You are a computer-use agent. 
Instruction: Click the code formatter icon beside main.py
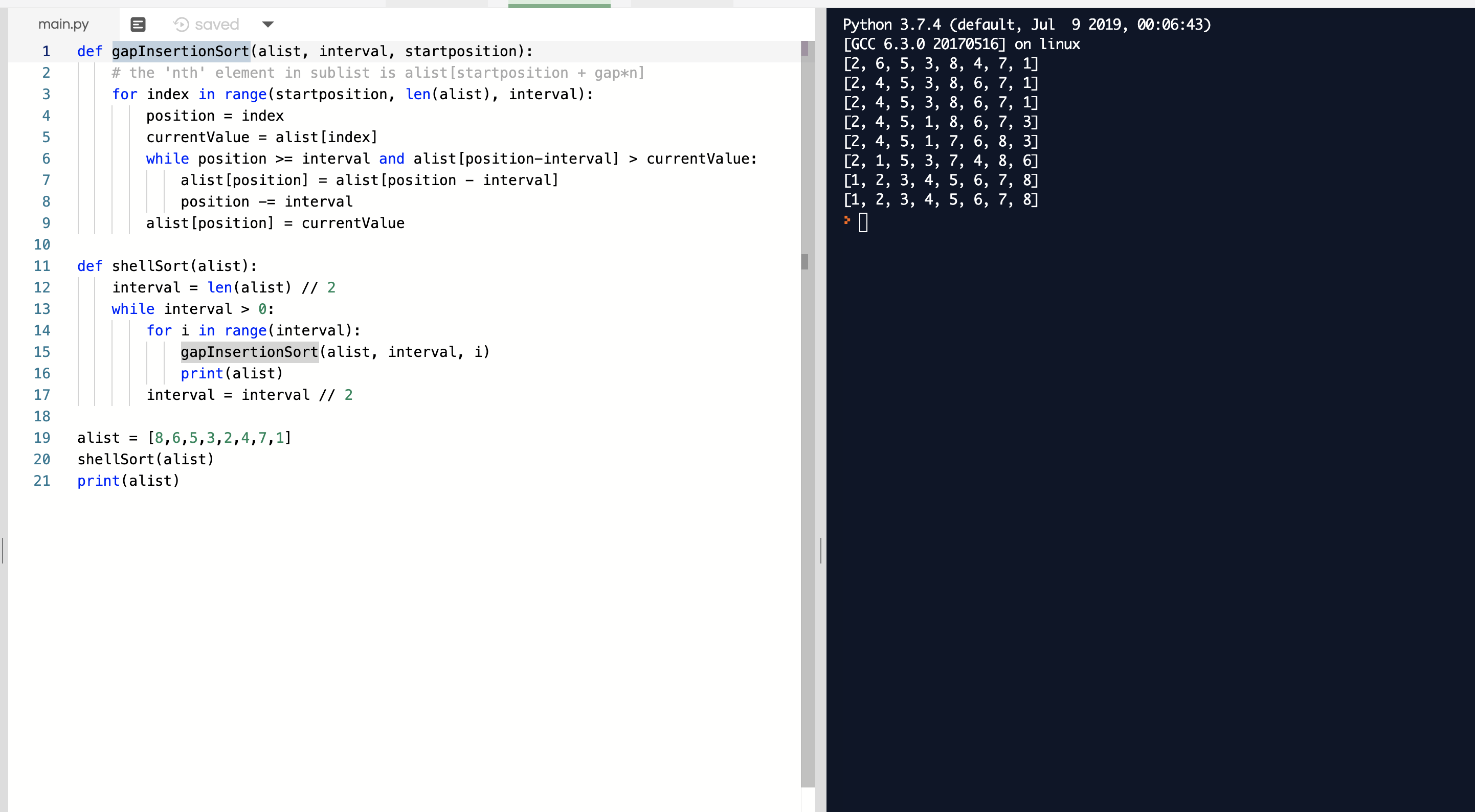[138, 25]
